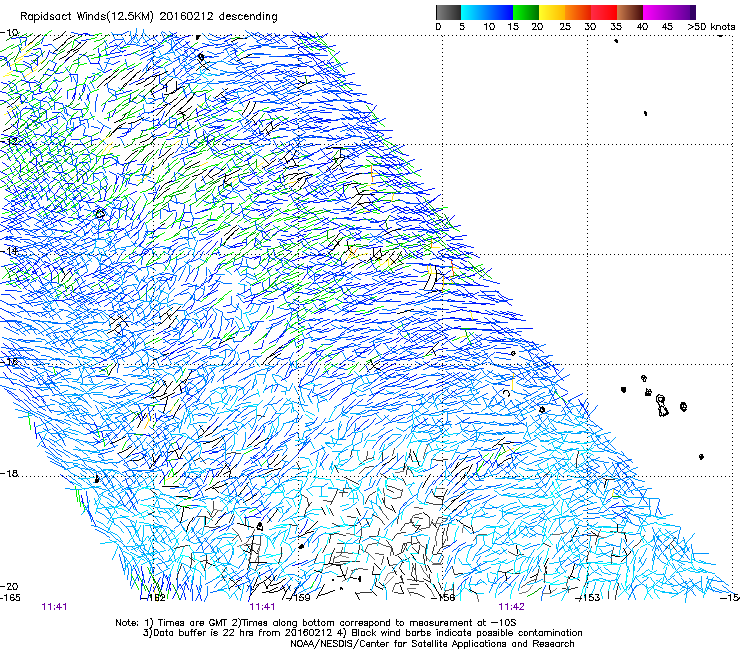Select the dark purple 45–50 knots legend segment
The width and height of the screenshot is (740, 650).
click(682, 12)
